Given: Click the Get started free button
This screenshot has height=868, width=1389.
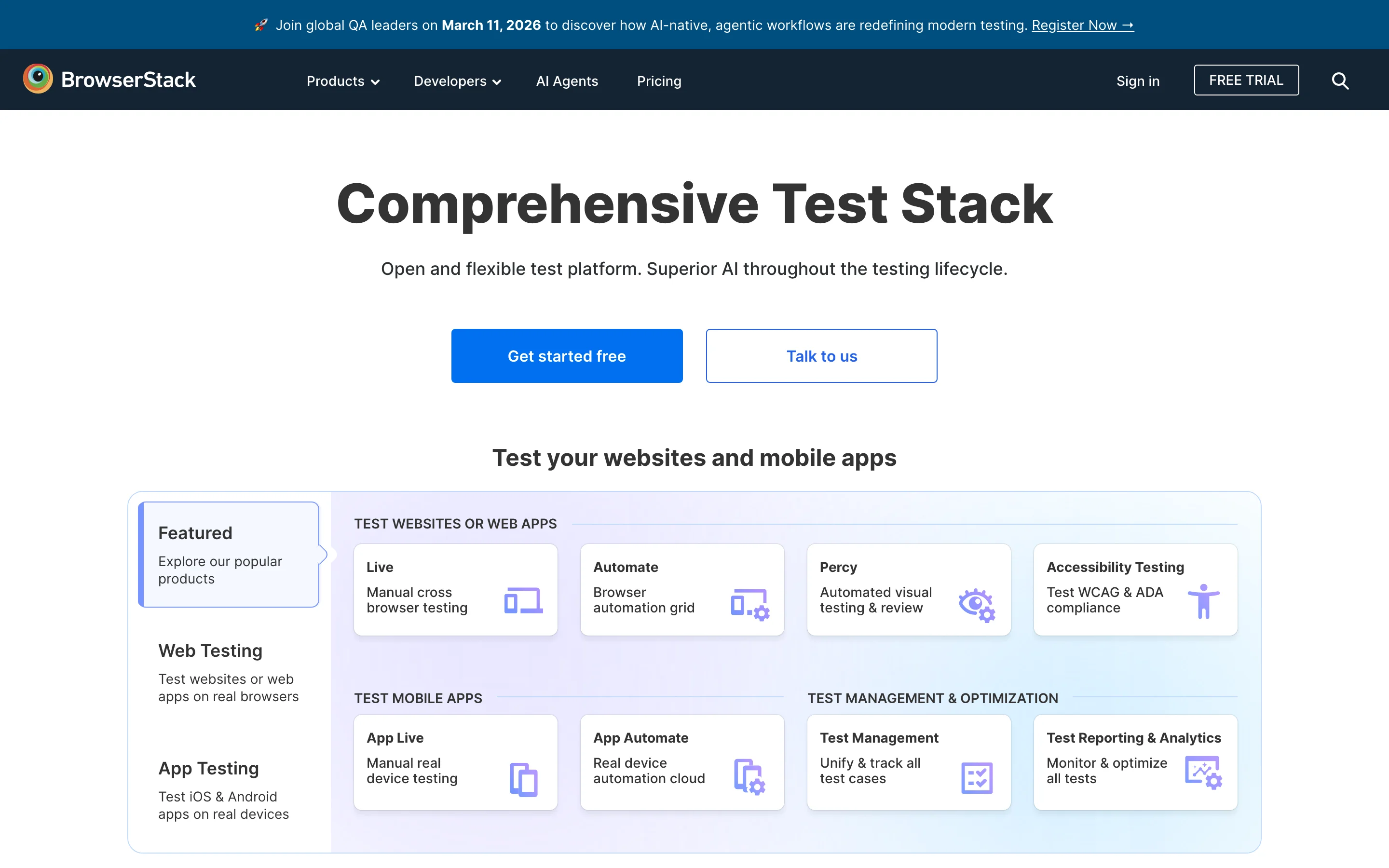Looking at the screenshot, I should (567, 355).
